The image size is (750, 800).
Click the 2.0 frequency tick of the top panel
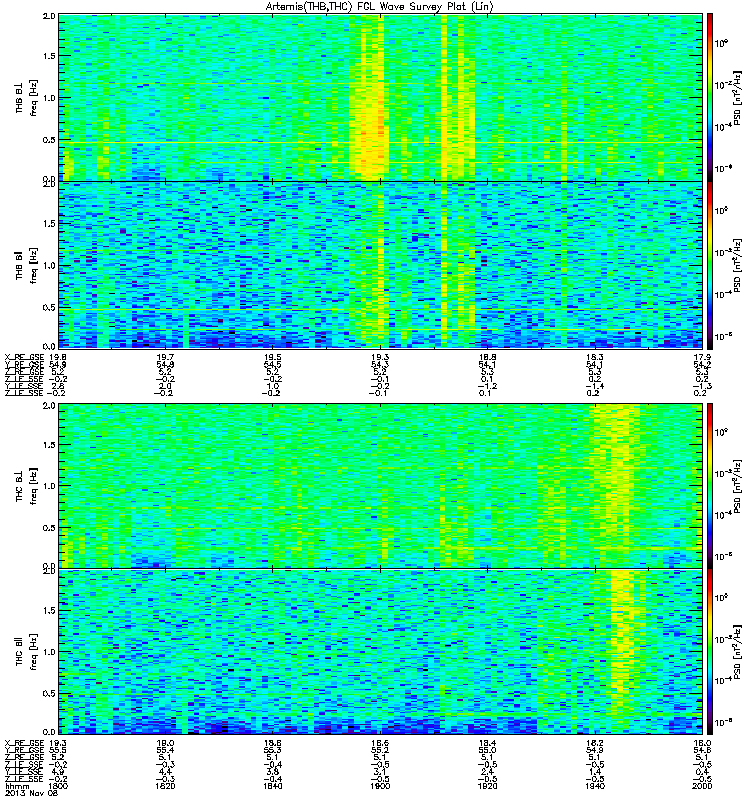pos(49,16)
